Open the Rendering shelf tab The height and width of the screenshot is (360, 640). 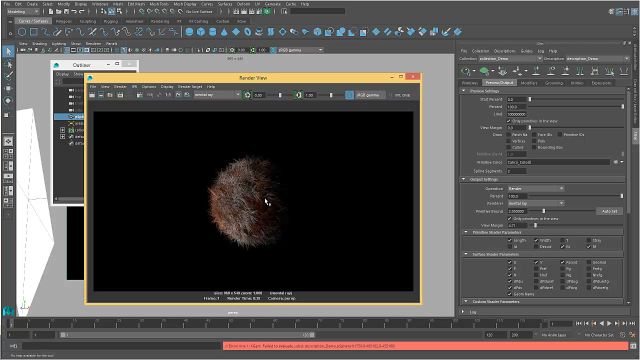pos(160,21)
